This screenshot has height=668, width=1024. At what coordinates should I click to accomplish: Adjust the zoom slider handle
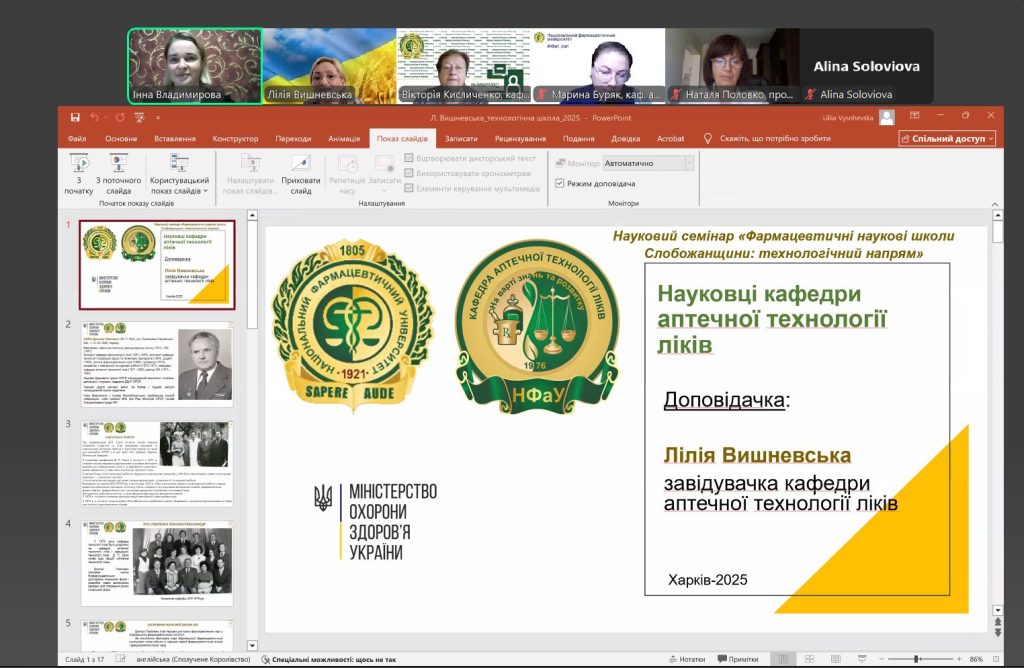[917, 660]
